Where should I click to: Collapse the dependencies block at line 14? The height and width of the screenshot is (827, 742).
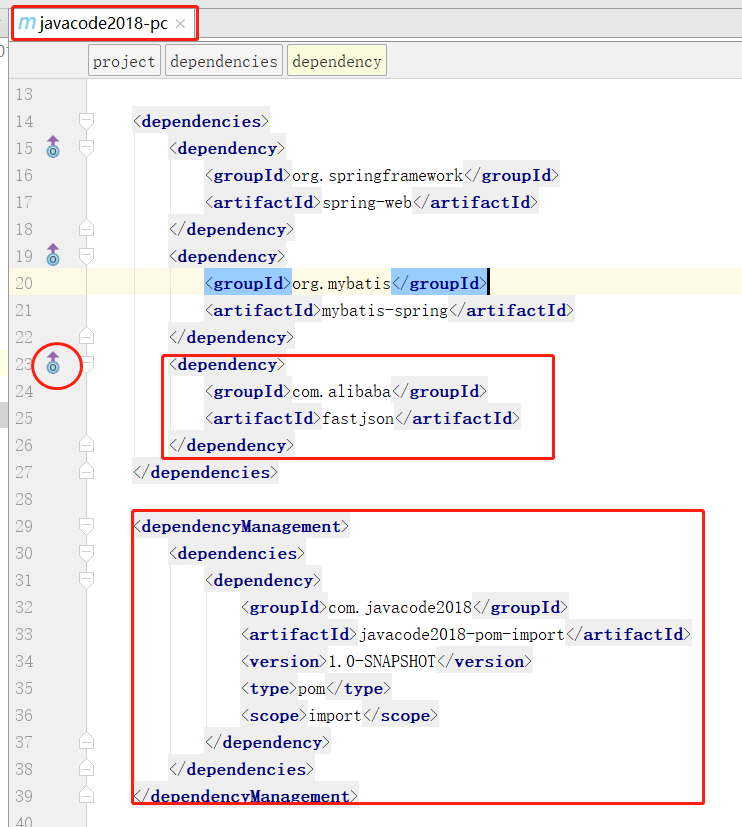[x=86, y=121]
